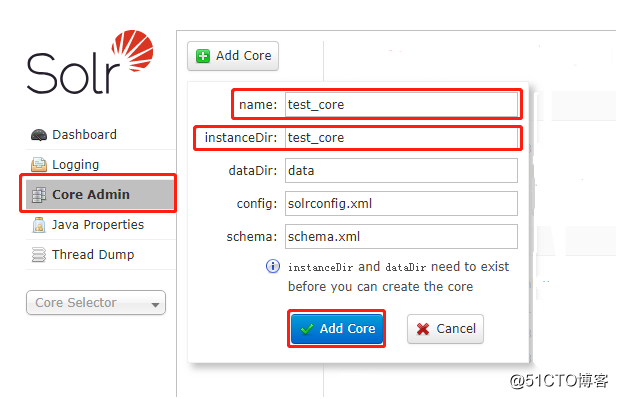The width and height of the screenshot is (618, 399).
Task: Focus the name field containing test_core
Action: [401, 104]
